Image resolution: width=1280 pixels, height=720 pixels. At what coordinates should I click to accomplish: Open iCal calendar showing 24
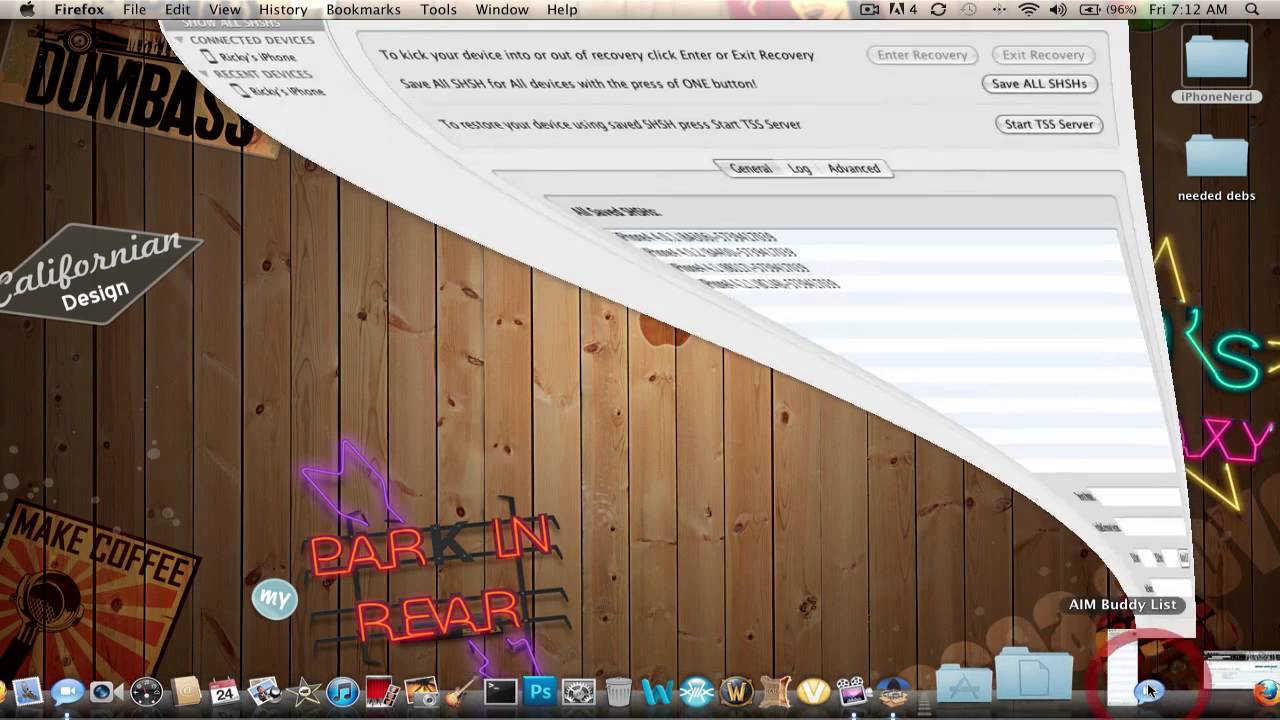224,691
